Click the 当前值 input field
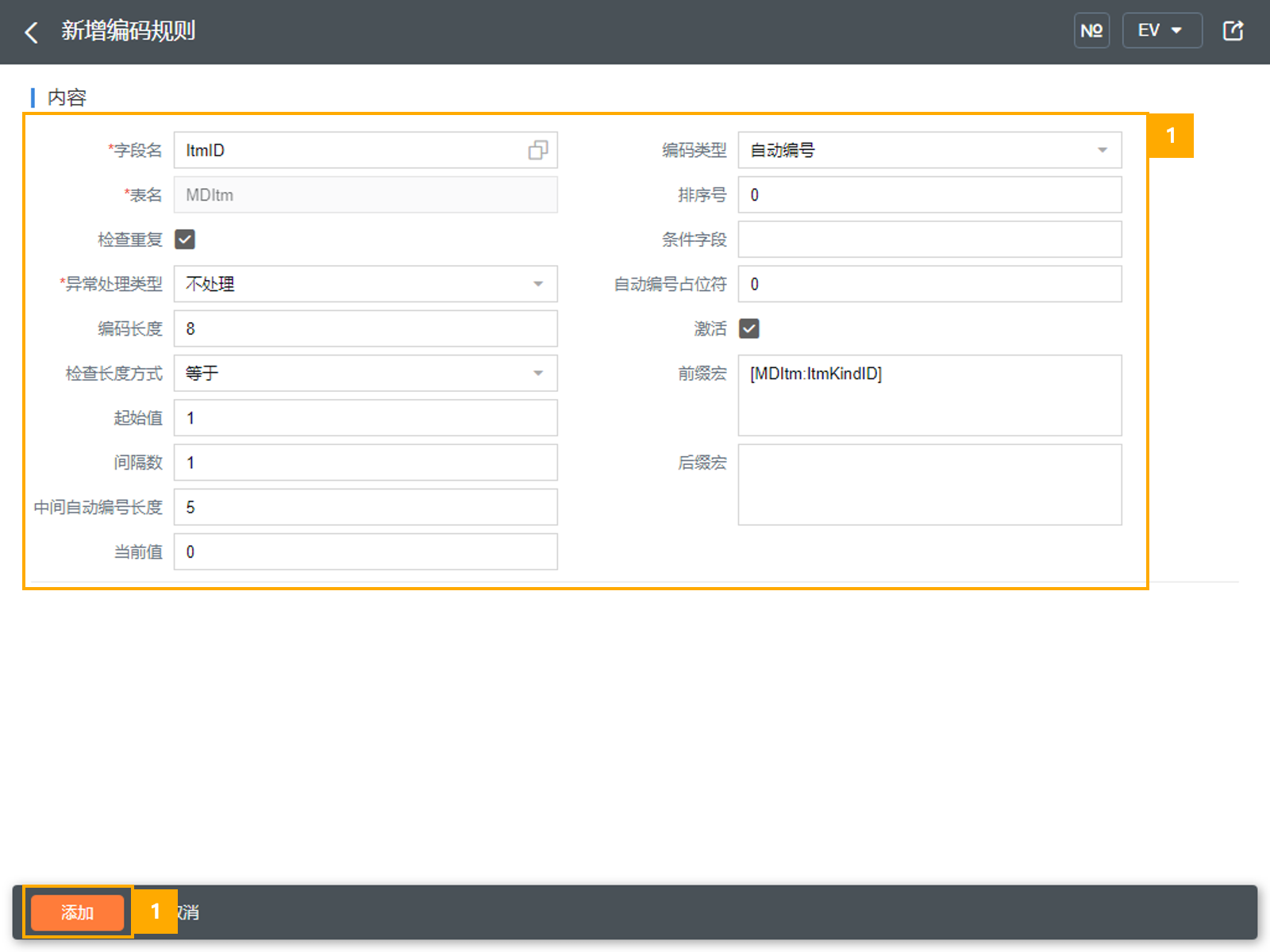This screenshot has height=952, width=1270. coord(366,551)
